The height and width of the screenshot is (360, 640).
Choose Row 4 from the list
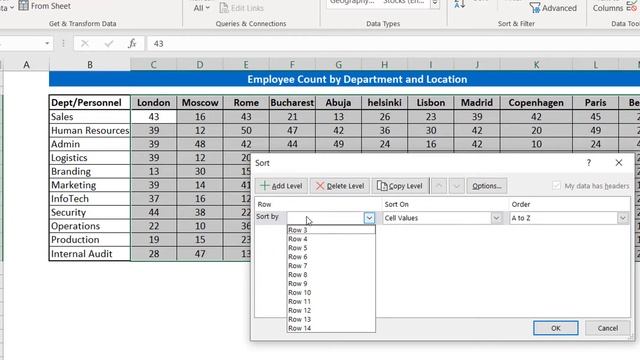pos(331,239)
